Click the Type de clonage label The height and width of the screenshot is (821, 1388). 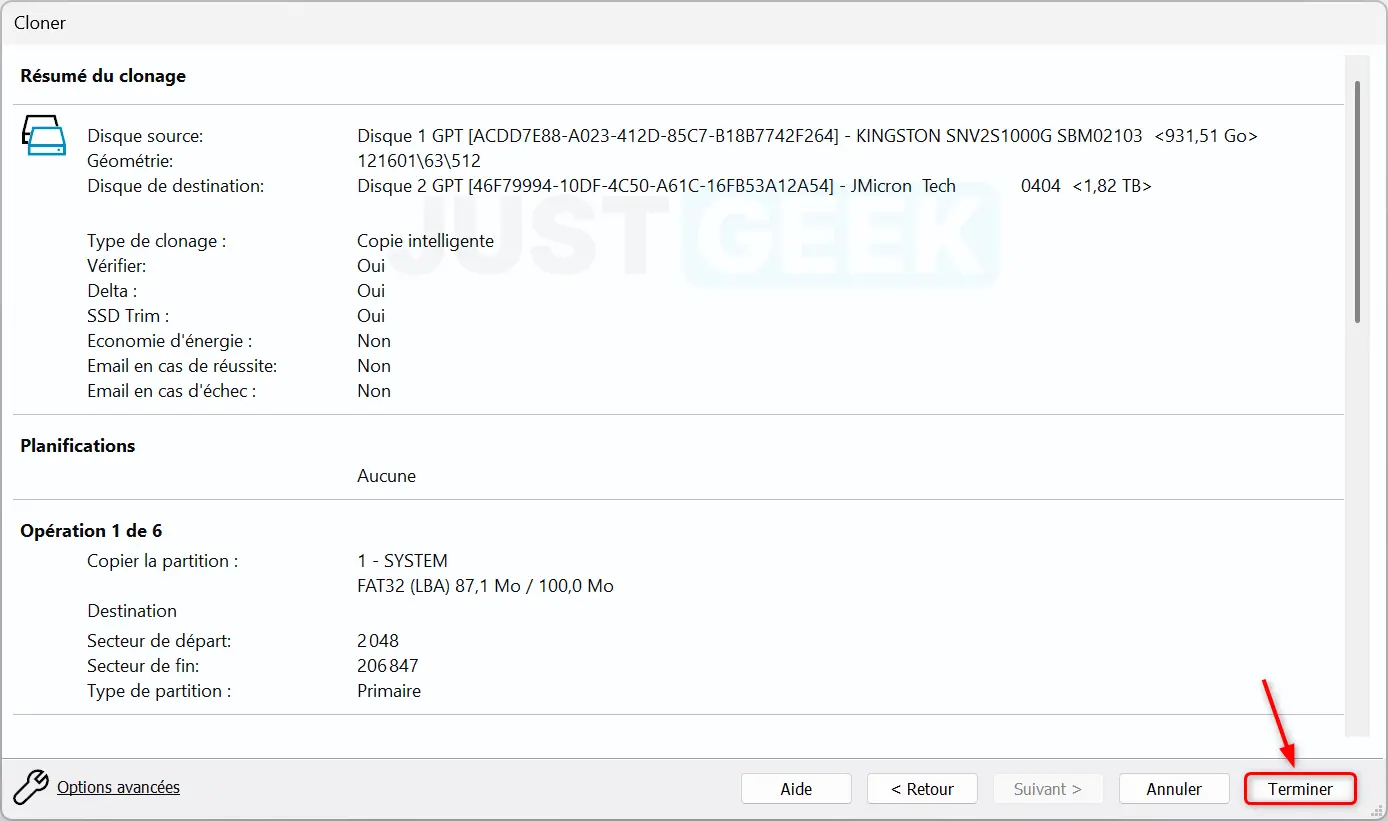pyautogui.click(x=157, y=241)
